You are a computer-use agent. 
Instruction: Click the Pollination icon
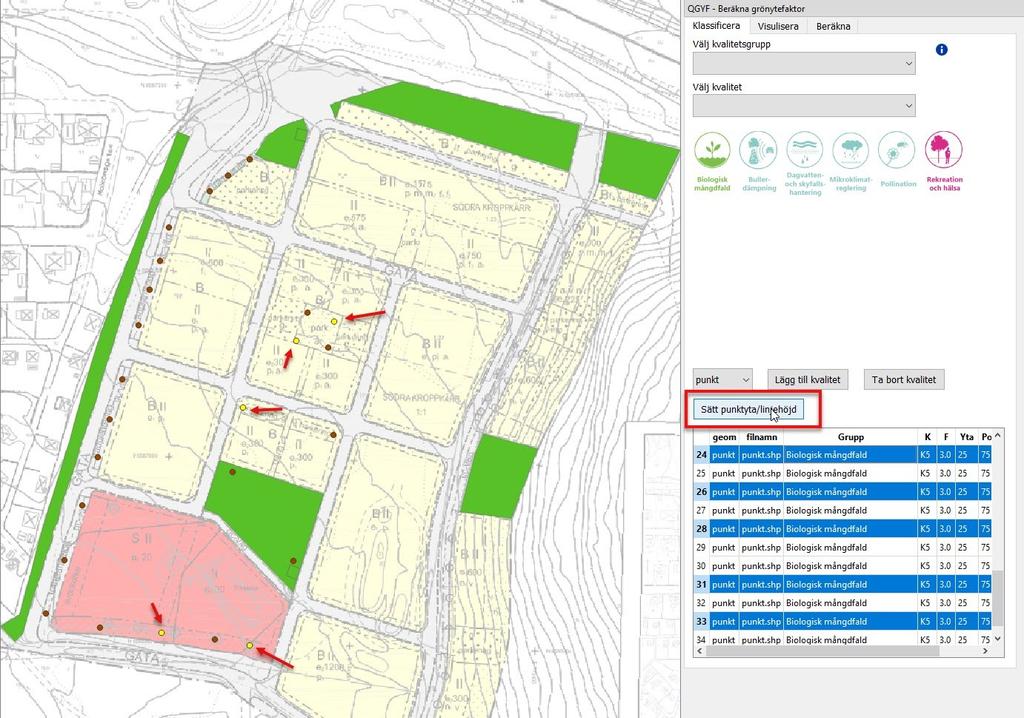[897, 150]
